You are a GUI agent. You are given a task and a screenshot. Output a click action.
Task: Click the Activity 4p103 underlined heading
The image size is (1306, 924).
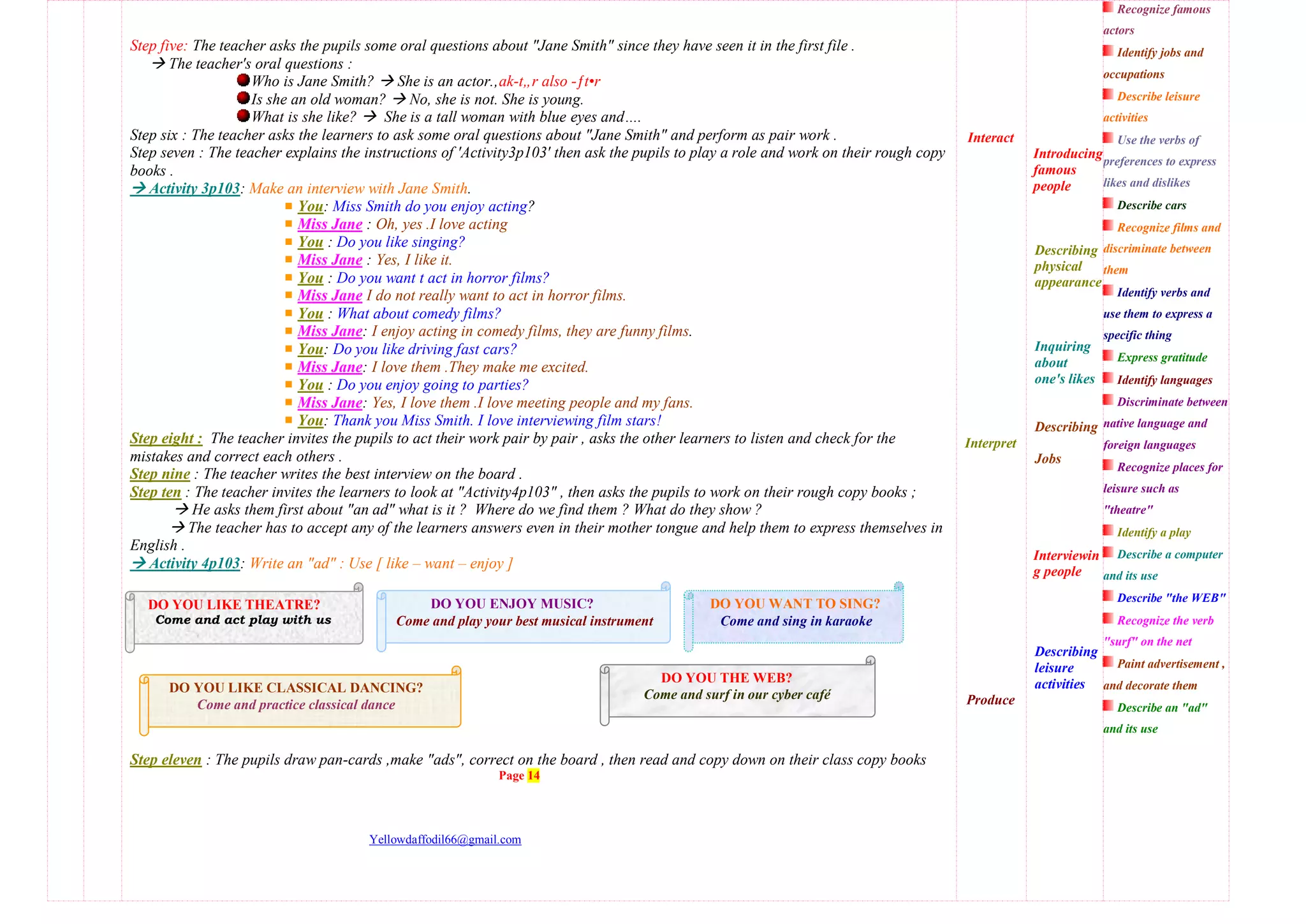[185, 564]
